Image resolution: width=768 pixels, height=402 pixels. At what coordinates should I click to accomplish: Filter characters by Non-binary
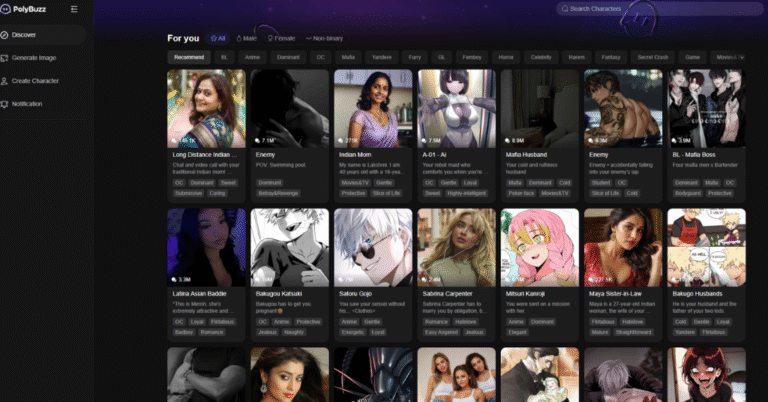[x=324, y=38]
